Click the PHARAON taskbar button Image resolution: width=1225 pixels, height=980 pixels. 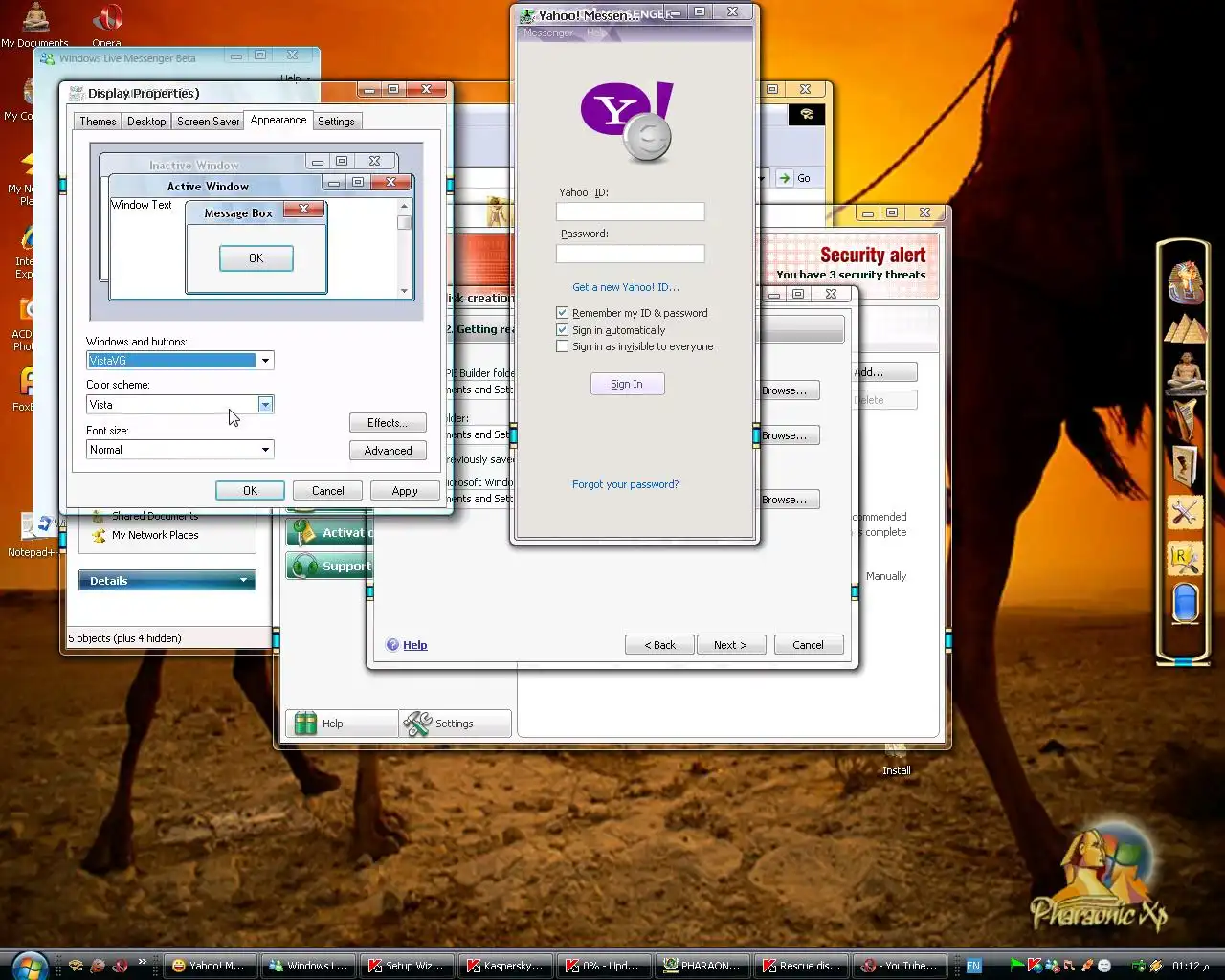[702, 966]
